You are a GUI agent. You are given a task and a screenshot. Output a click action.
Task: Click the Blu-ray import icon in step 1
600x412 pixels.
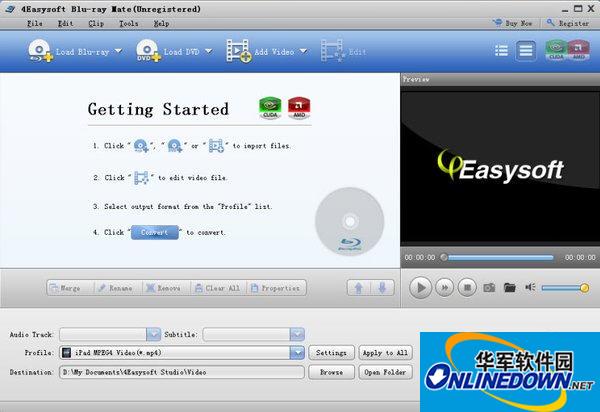click(x=141, y=146)
